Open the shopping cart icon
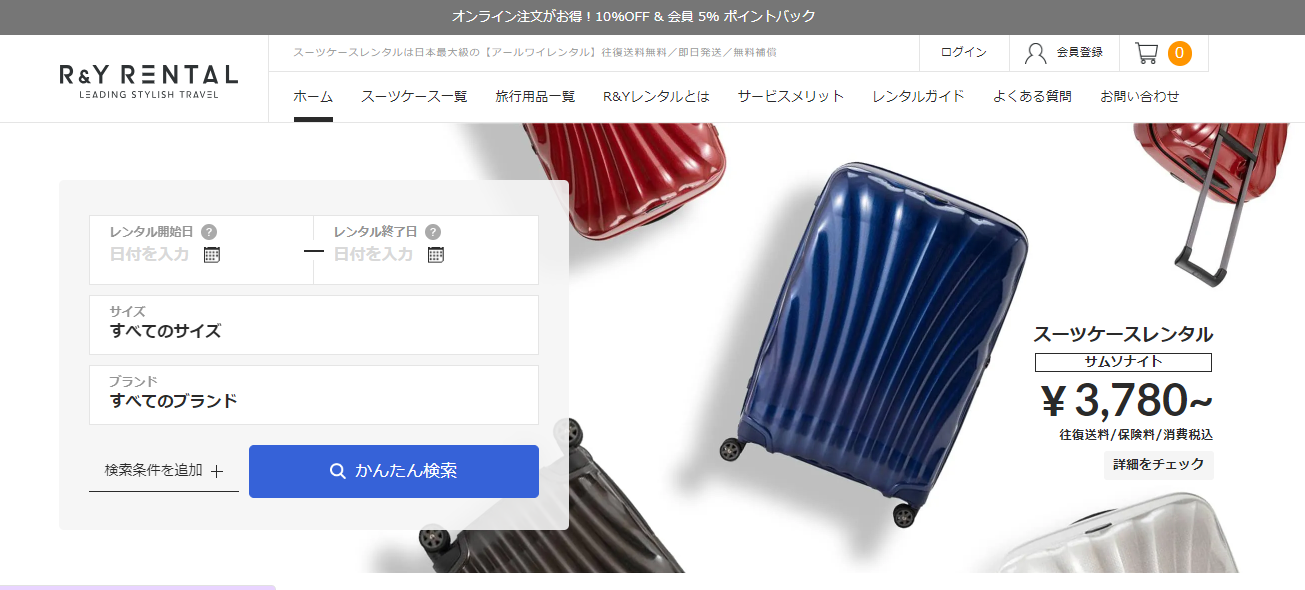Screen dimensions: 1305x590 click(x=1146, y=53)
